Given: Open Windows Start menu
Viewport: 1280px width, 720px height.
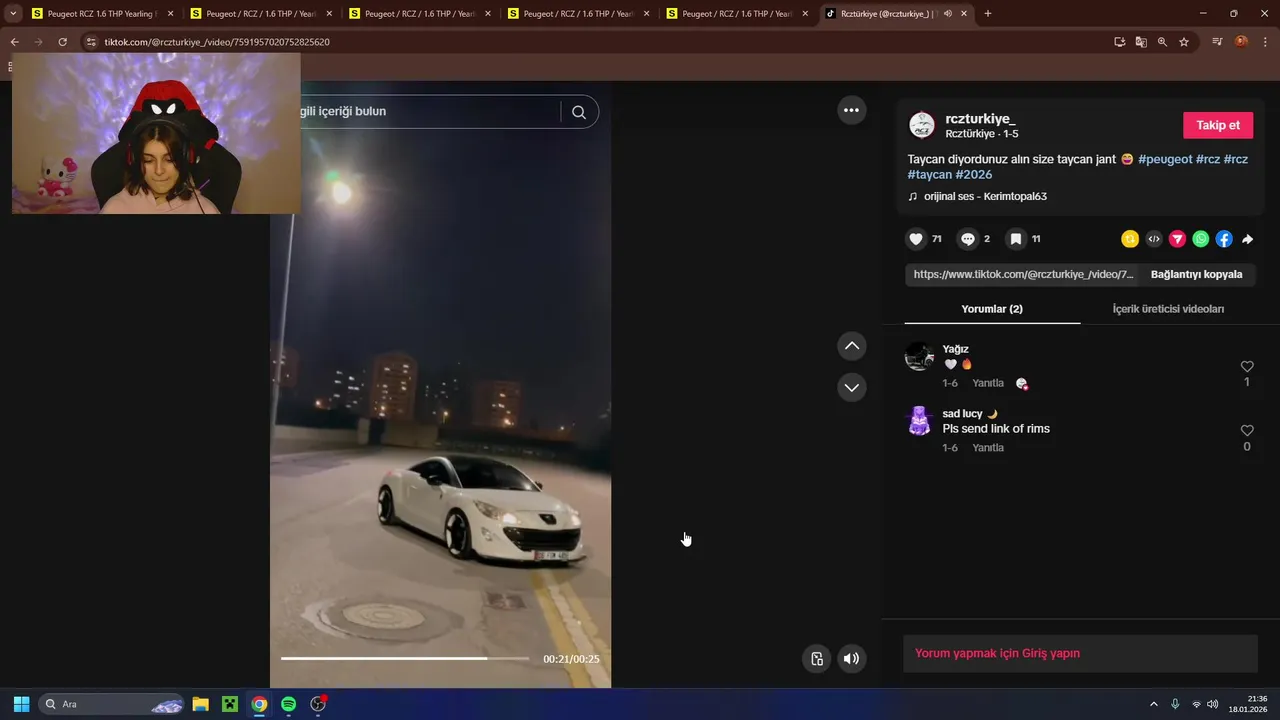Looking at the screenshot, I should click(x=21, y=704).
